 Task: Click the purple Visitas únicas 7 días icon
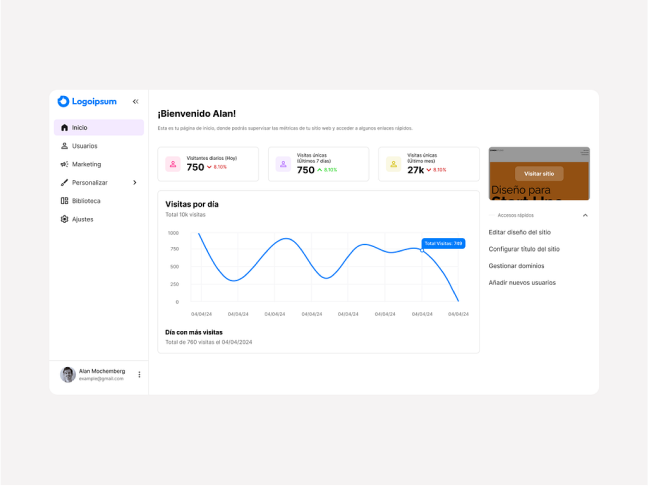pos(284,164)
